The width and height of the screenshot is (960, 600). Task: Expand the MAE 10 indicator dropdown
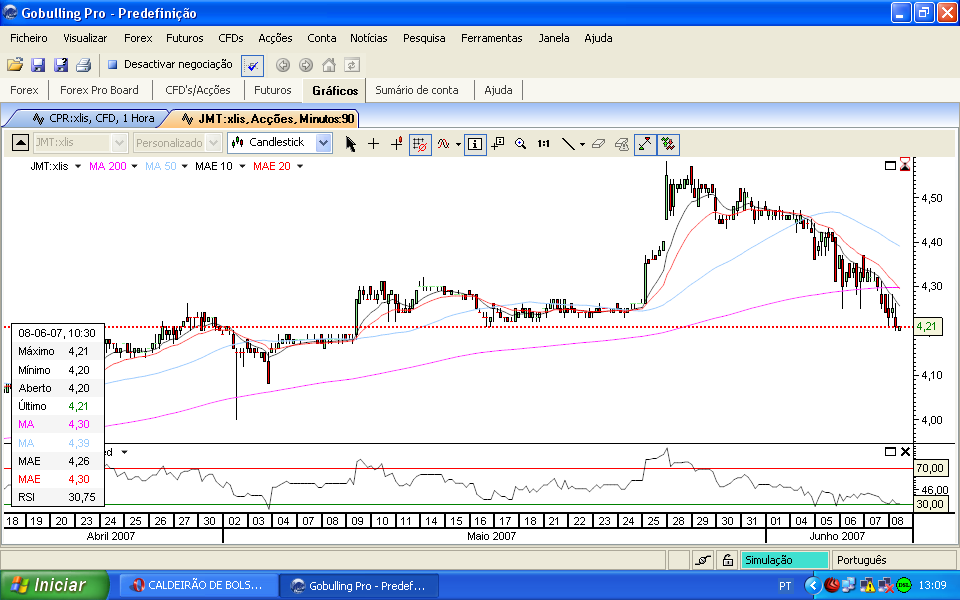pyautogui.click(x=242, y=167)
